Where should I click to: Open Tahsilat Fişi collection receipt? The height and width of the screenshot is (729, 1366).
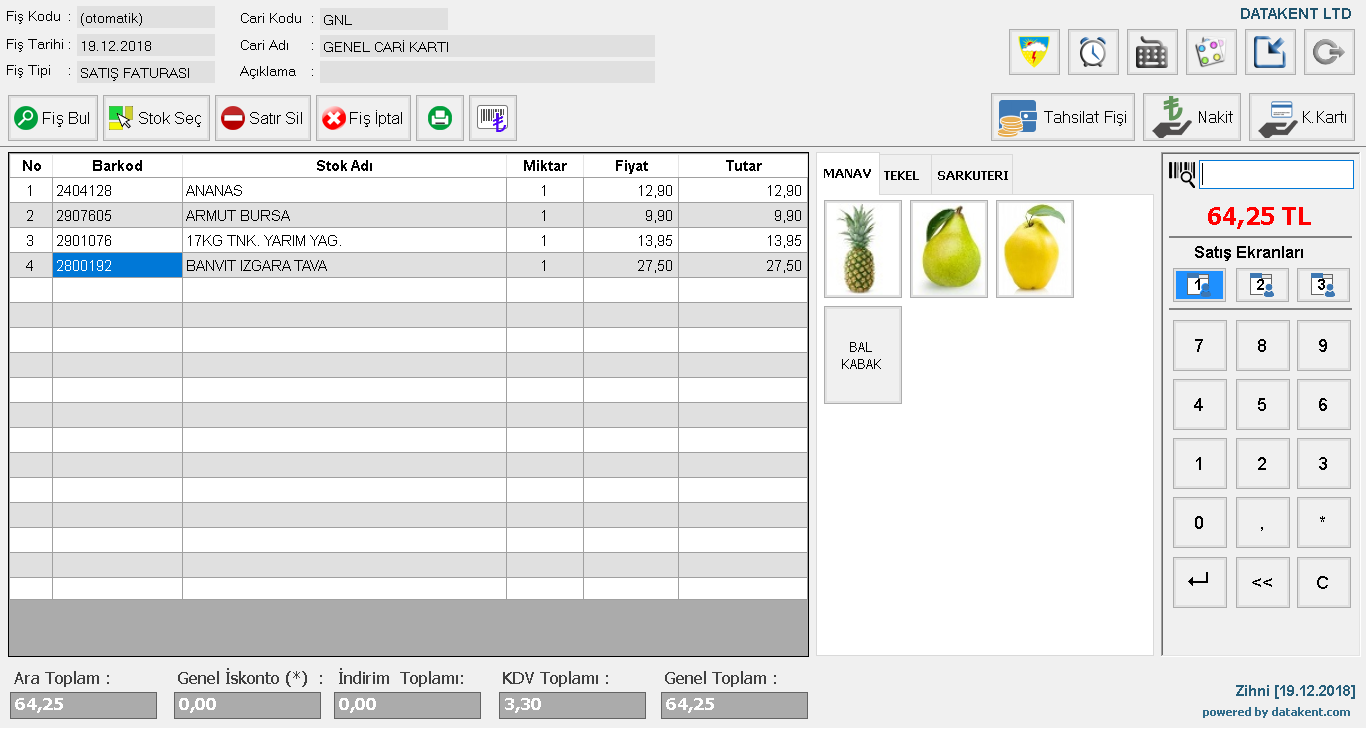pos(1063,117)
